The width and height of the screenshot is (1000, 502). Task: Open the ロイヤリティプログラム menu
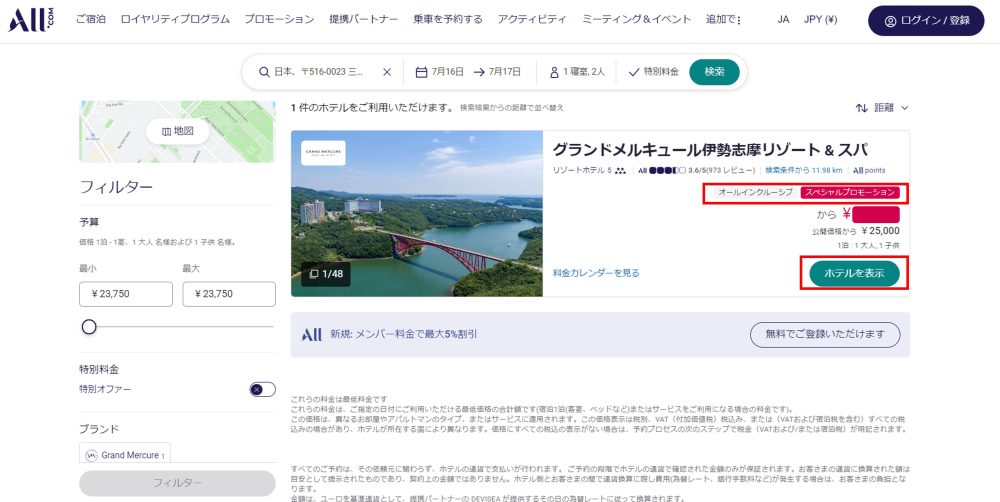click(175, 20)
